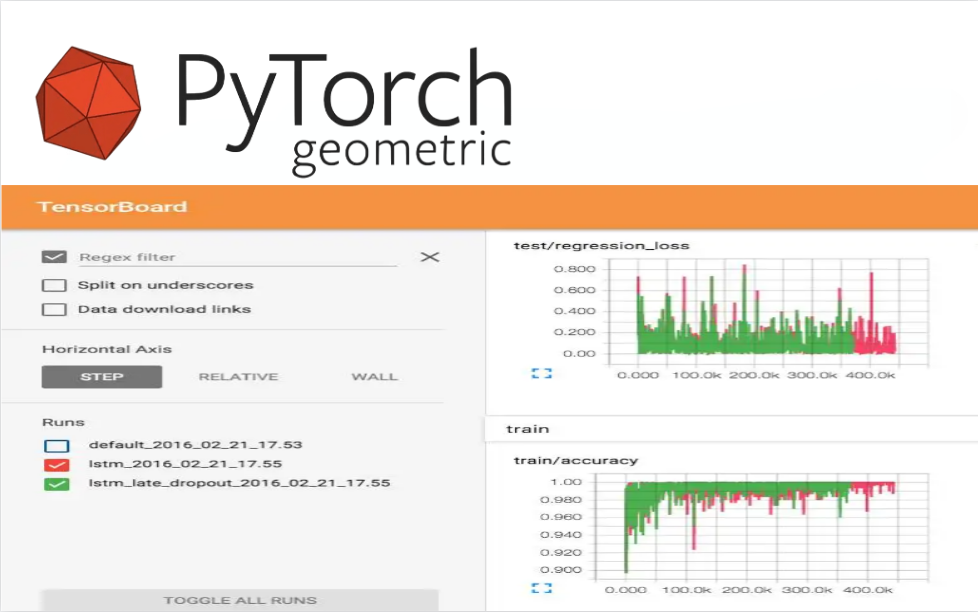Click the TensorBoard title in the orange bar
This screenshot has width=978, height=612.
click(112, 206)
